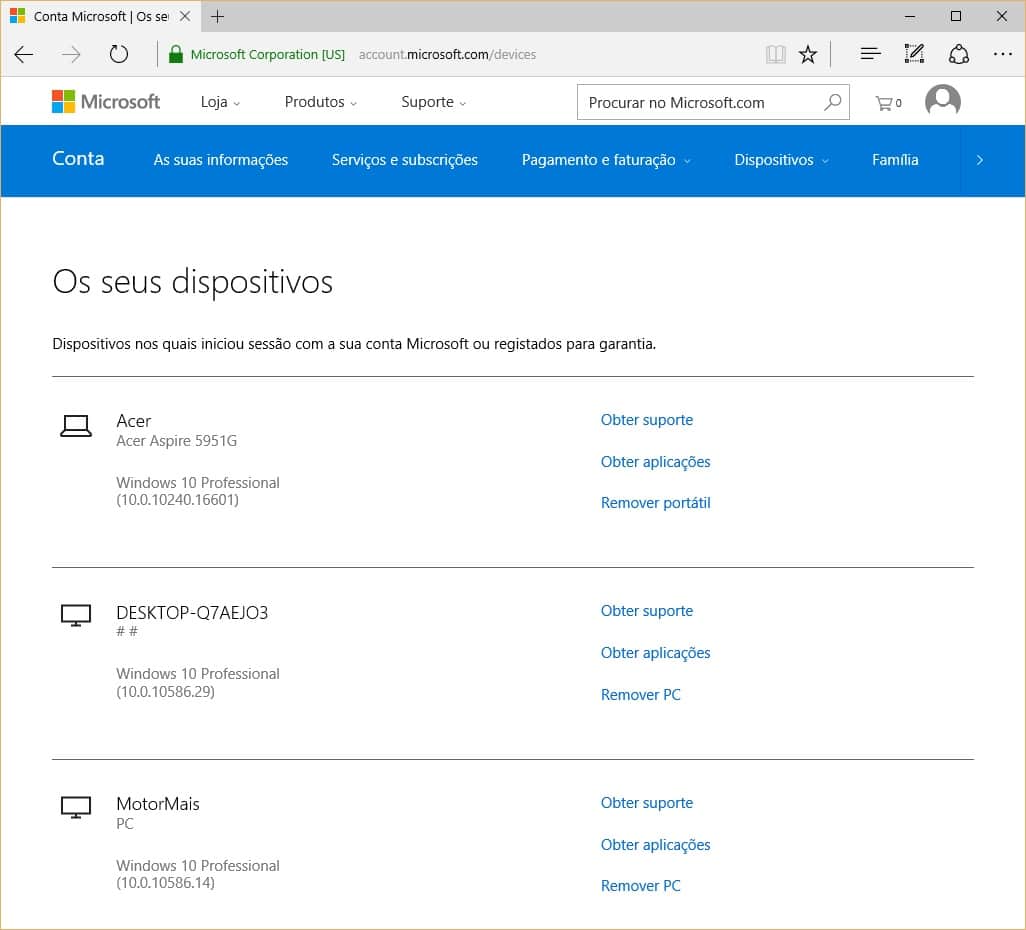
Task: Click version text 10.0.10240.16601
Action: tap(177, 500)
